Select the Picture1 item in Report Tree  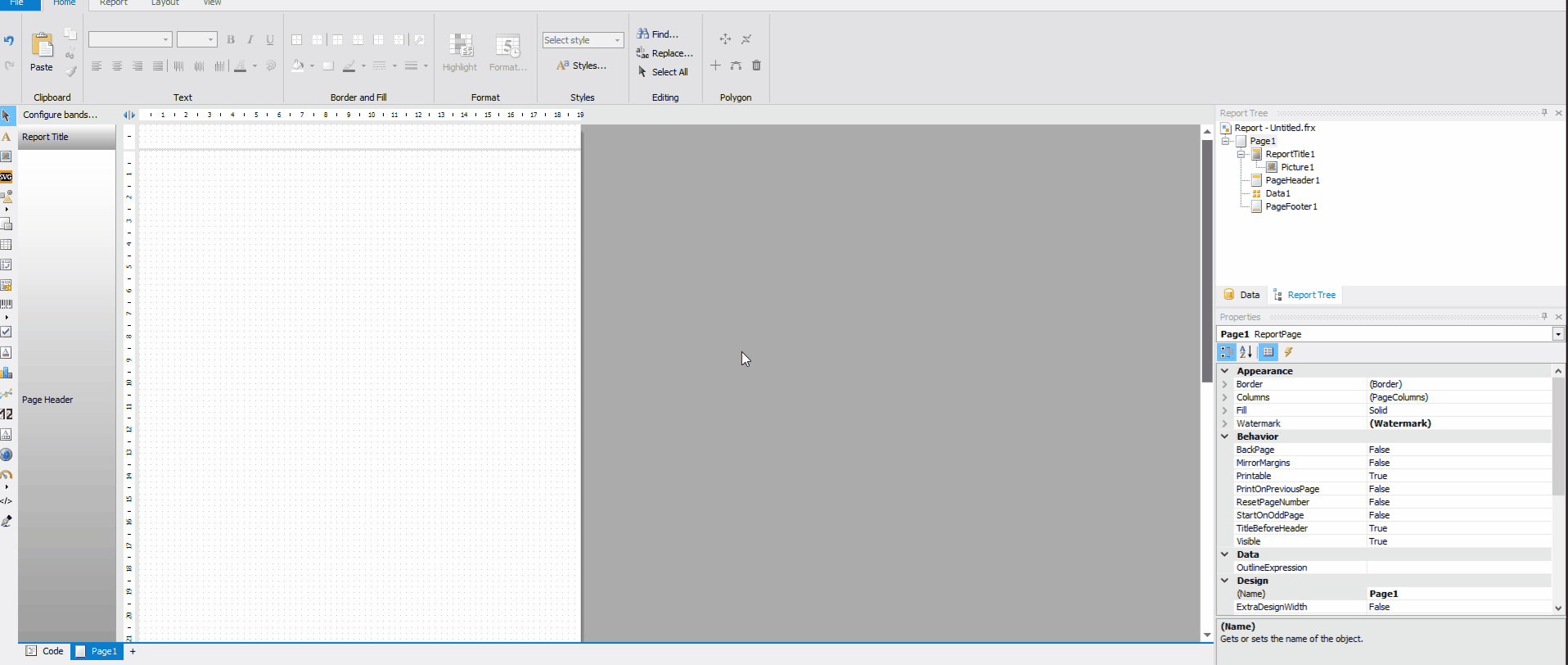pyautogui.click(x=1297, y=167)
